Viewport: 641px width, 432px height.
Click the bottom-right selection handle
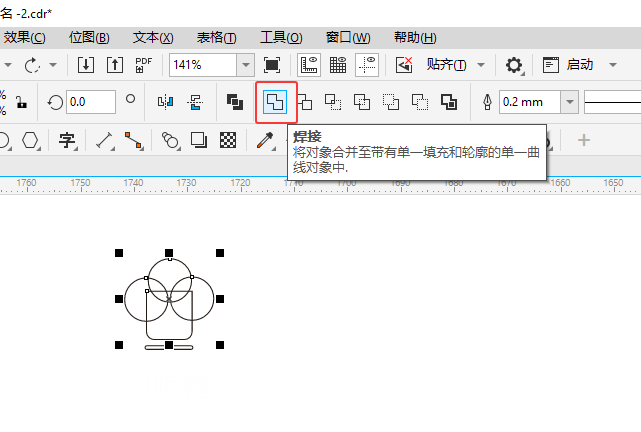tap(220, 345)
